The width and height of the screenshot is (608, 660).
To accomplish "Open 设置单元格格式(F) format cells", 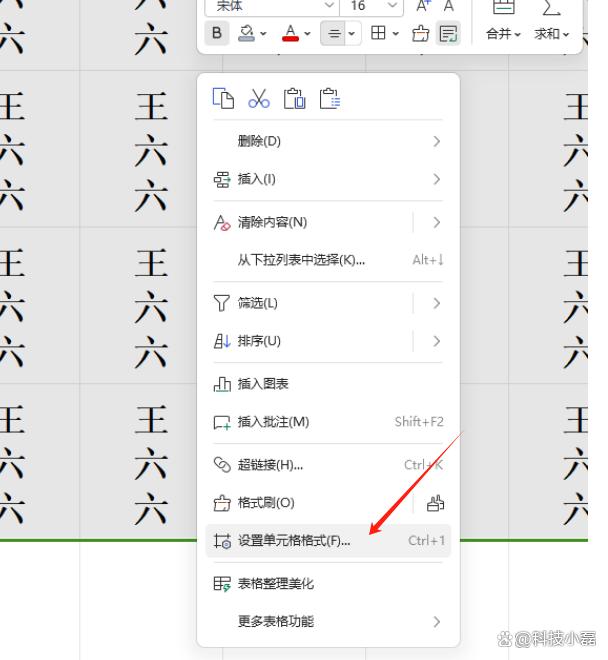I will pyautogui.click(x=328, y=541).
